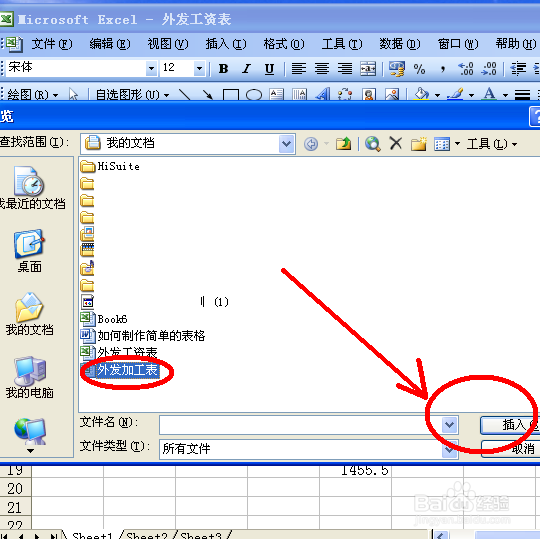Open Fill Color dropdown arrow
Screen dimensions: 540x539
[437, 95]
